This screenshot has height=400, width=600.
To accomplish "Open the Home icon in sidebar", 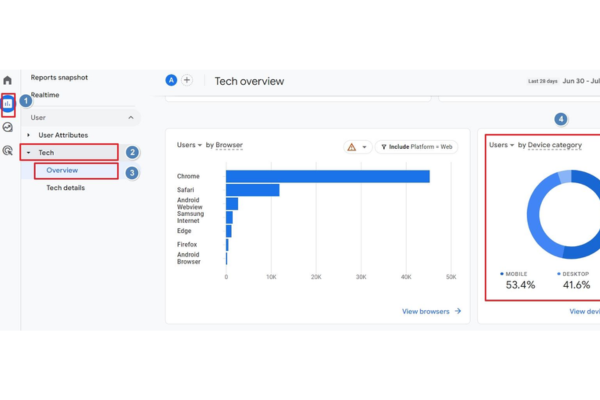I will [7, 80].
